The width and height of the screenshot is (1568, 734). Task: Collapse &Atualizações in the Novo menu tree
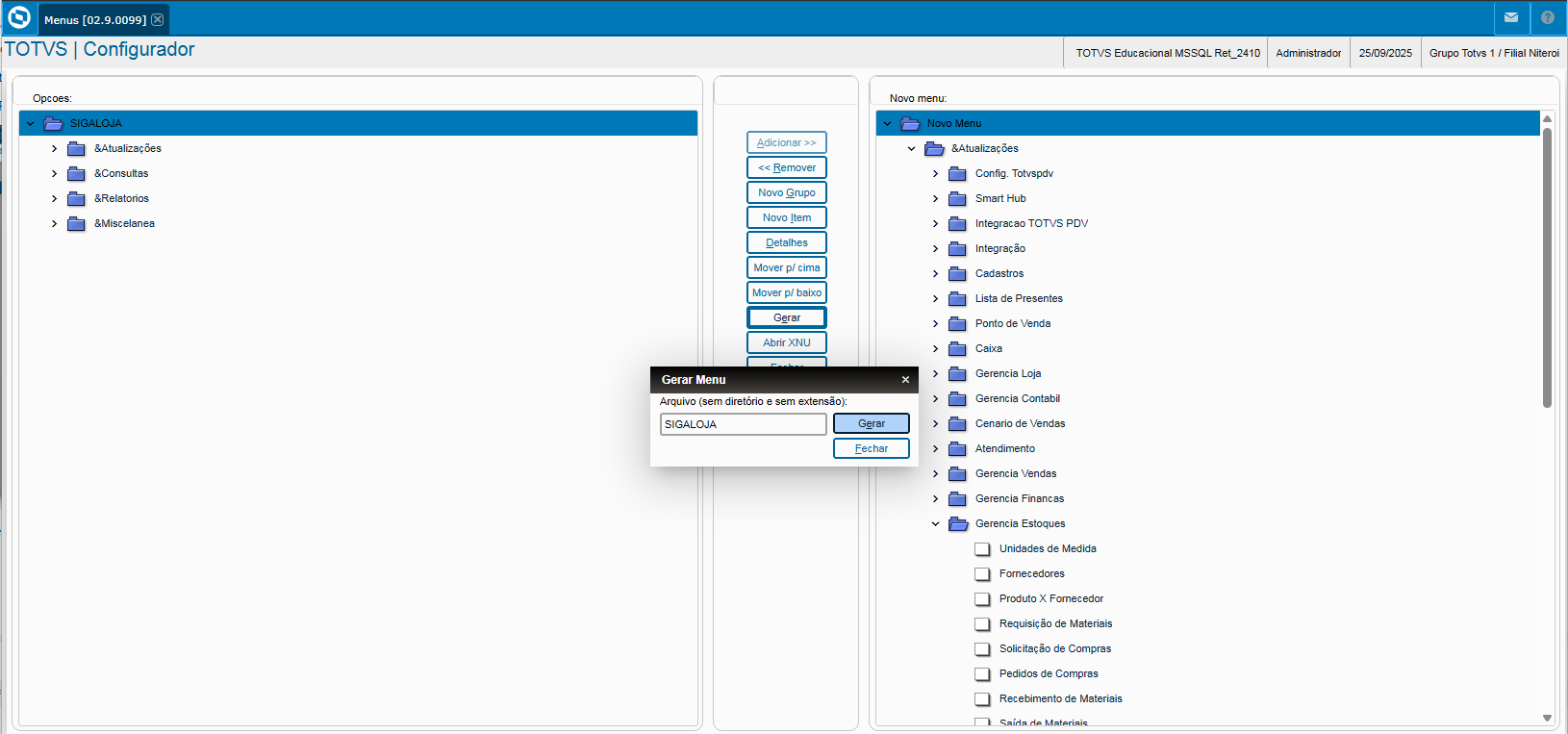911,148
